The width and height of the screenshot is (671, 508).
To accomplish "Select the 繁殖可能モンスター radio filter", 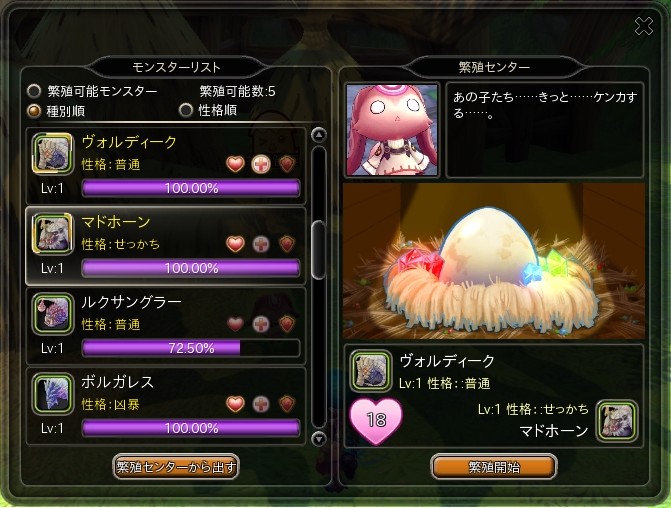I will 34,91.
